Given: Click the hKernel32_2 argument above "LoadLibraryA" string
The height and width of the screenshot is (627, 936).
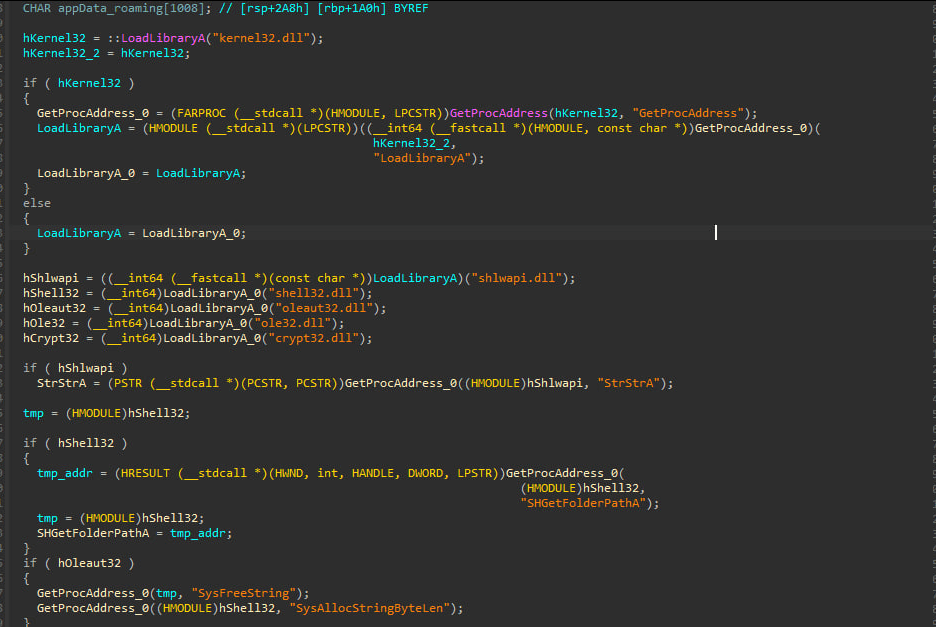Looking at the screenshot, I should [411, 143].
